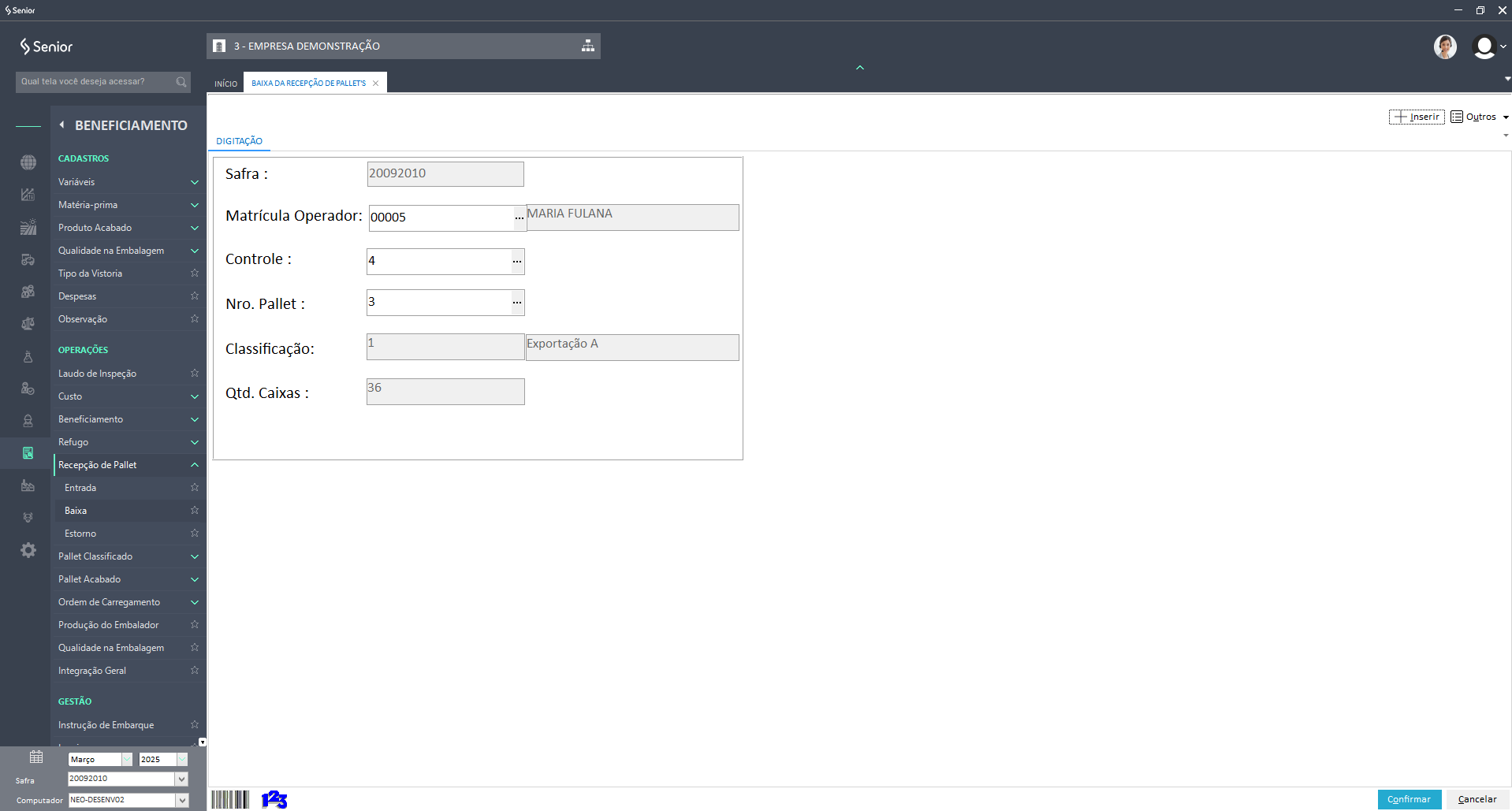Favorite Despesas with its star
The image size is (1512, 811).
[195, 296]
